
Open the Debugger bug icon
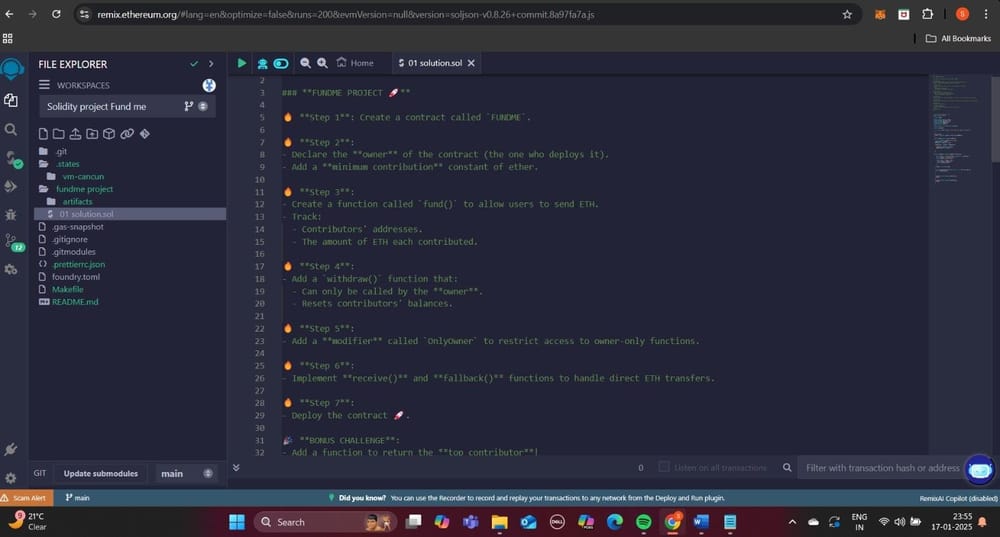click(x=11, y=214)
